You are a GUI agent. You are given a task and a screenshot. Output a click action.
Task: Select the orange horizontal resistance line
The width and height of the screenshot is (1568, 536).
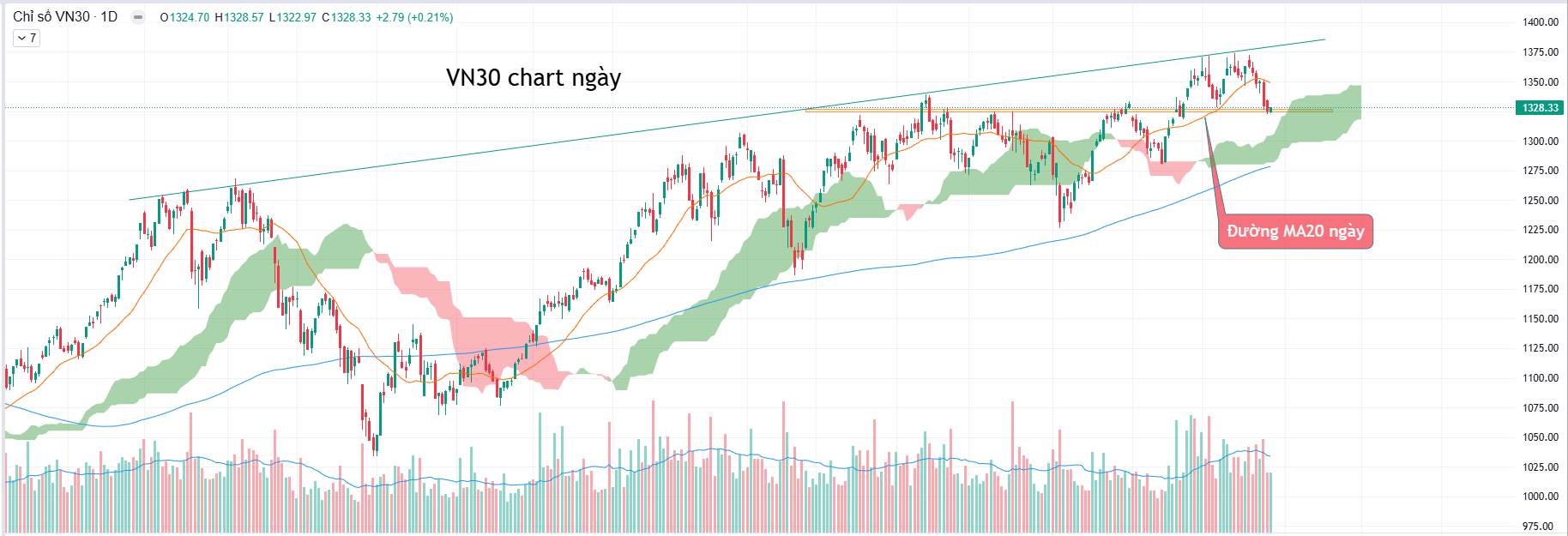pyautogui.click(x=1029, y=111)
